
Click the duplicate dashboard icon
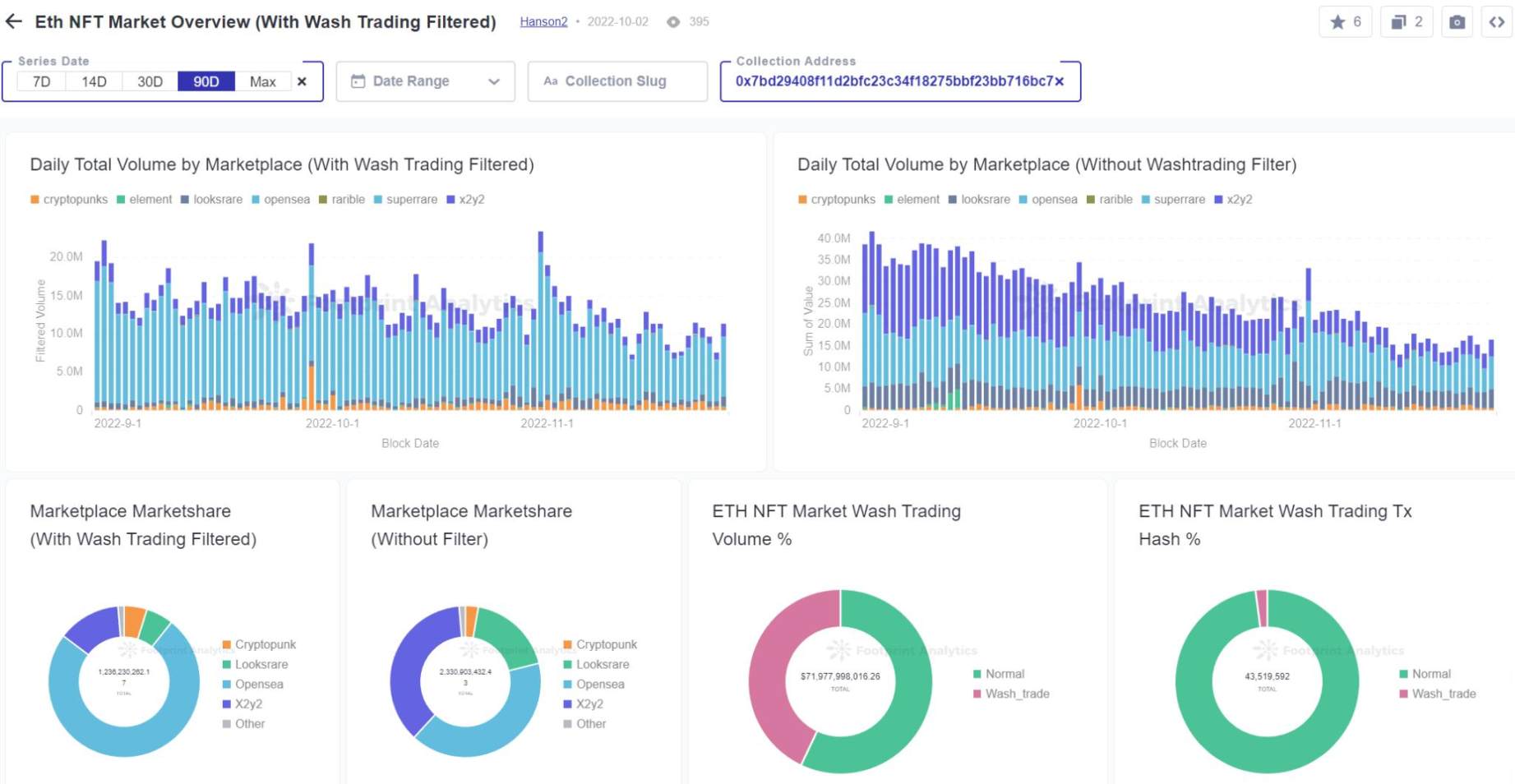pyautogui.click(x=1402, y=22)
